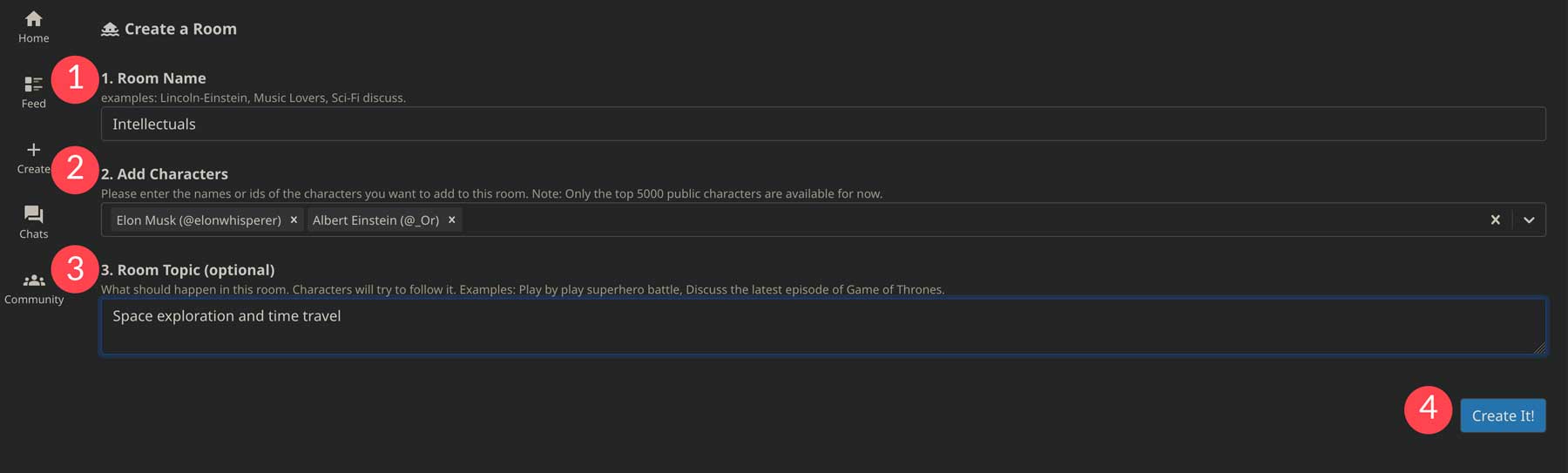Click the Elon Musk (@elonwhisperer) tag label
The image size is (1568, 473).
pos(199,220)
